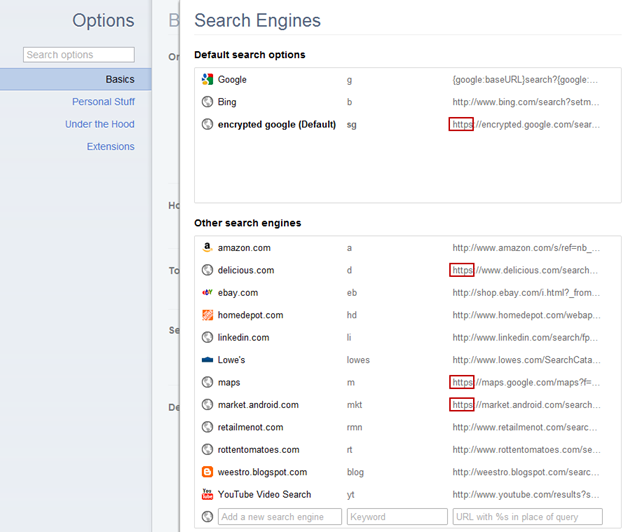The image size is (628, 532).
Task: Click the Keyword input box
Action: point(386,517)
